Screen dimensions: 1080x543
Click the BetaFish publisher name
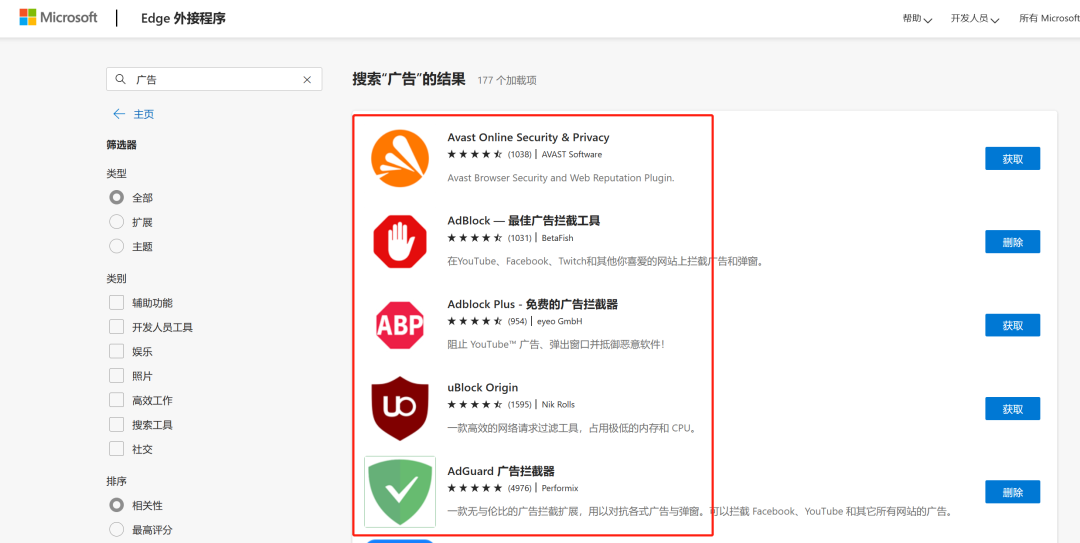coord(557,238)
